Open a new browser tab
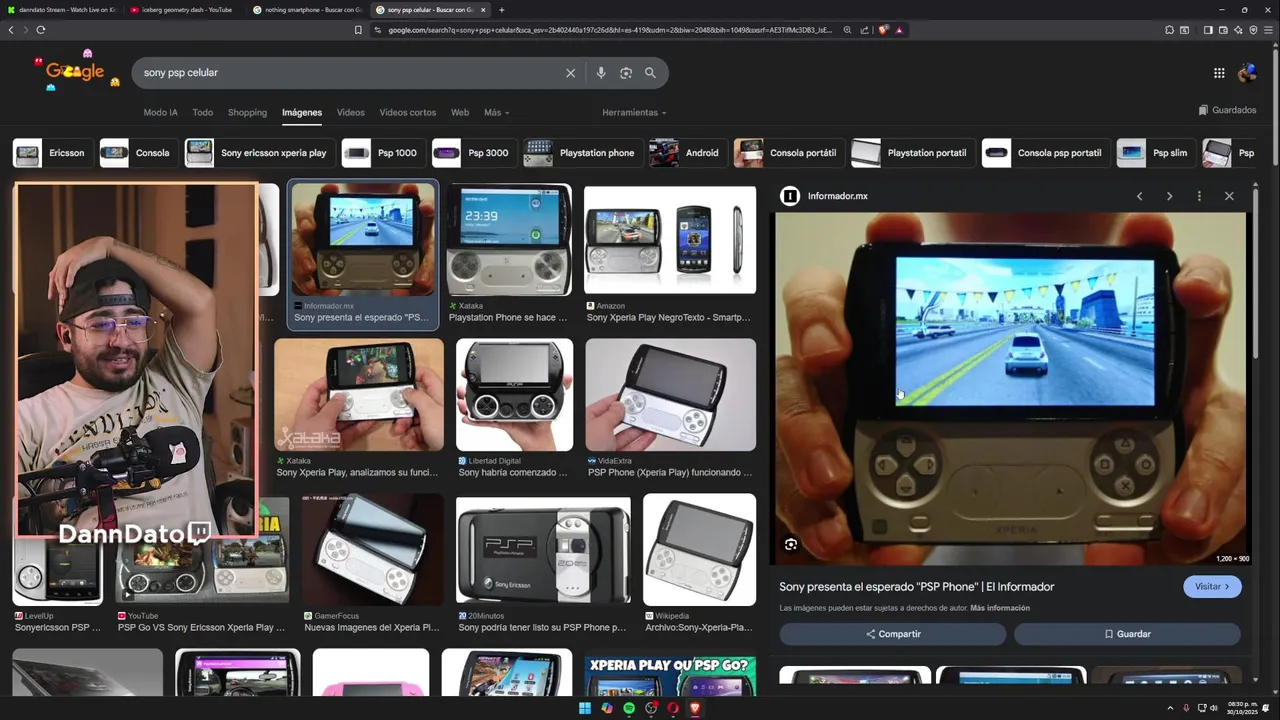Image resolution: width=1280 pixels, height=720 pixels. (x=501, y=10)
